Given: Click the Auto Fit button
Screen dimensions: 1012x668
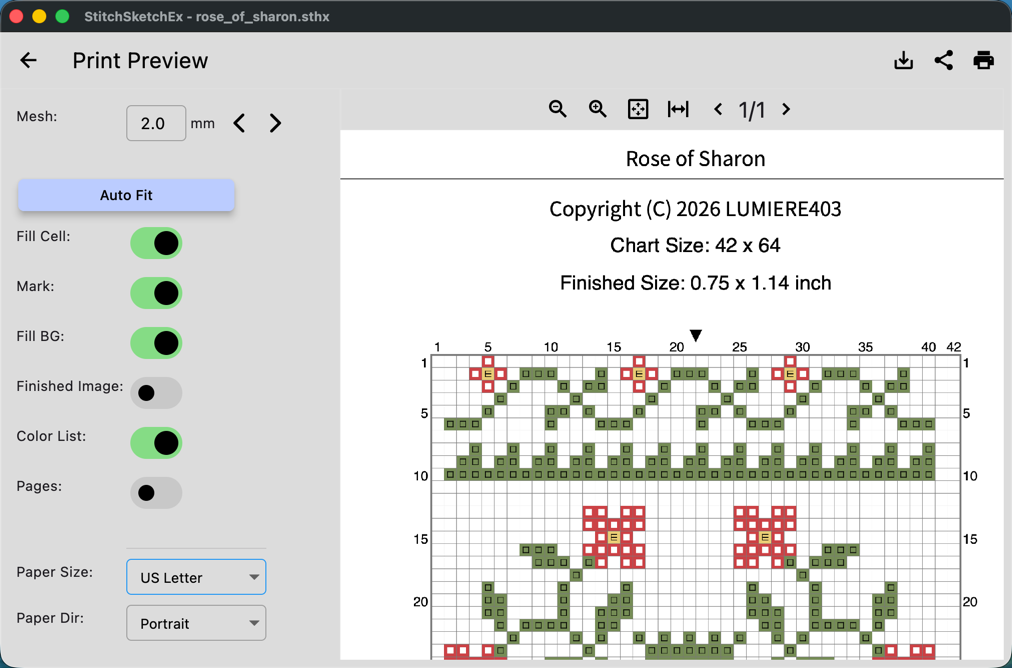Looking at the screenshot, I should pyautogui.click(x=126, y=195).
